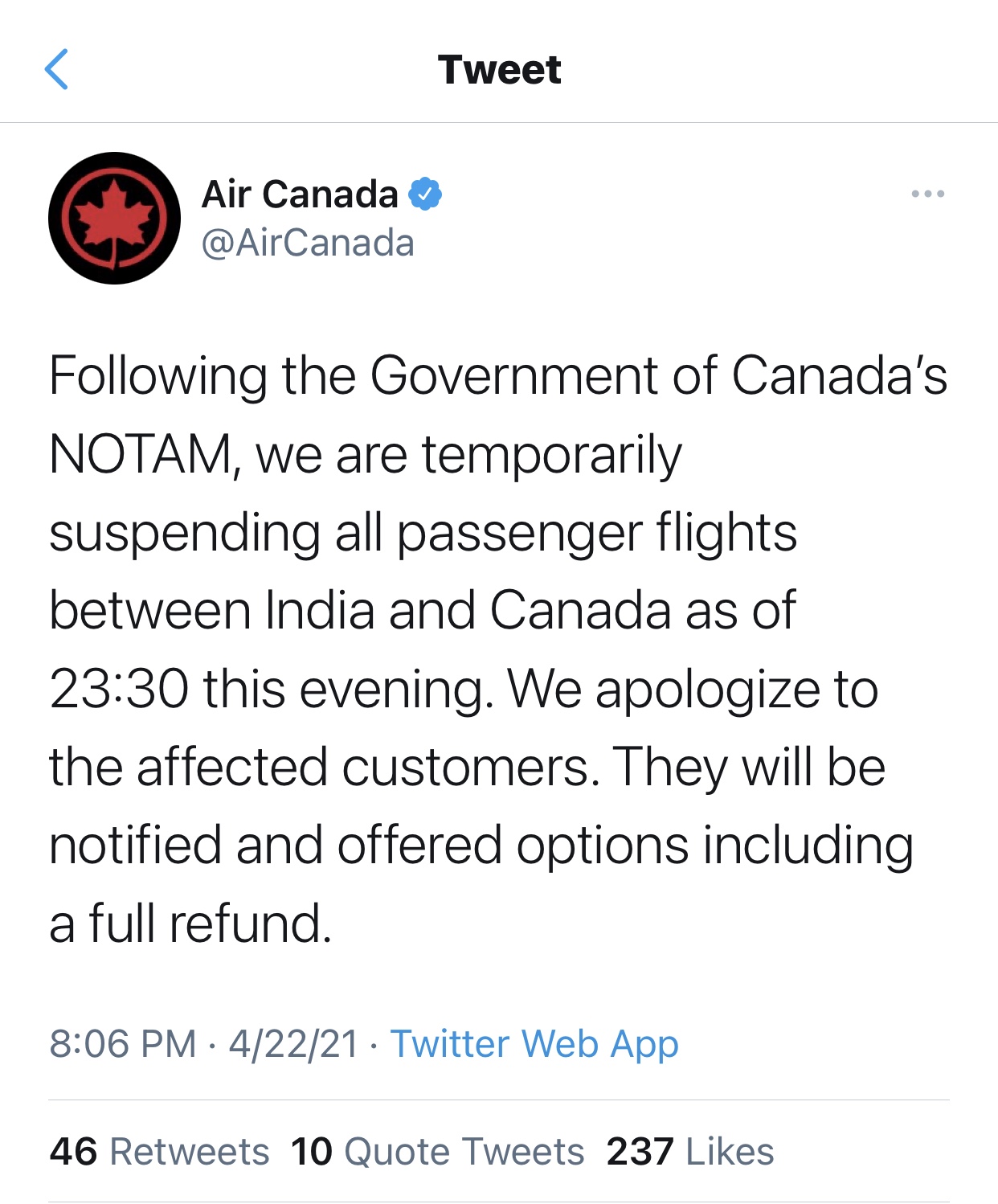View the 46 Retweets list
The height and width of the screenshot is (1204, 998).
tap(159, 1151)
